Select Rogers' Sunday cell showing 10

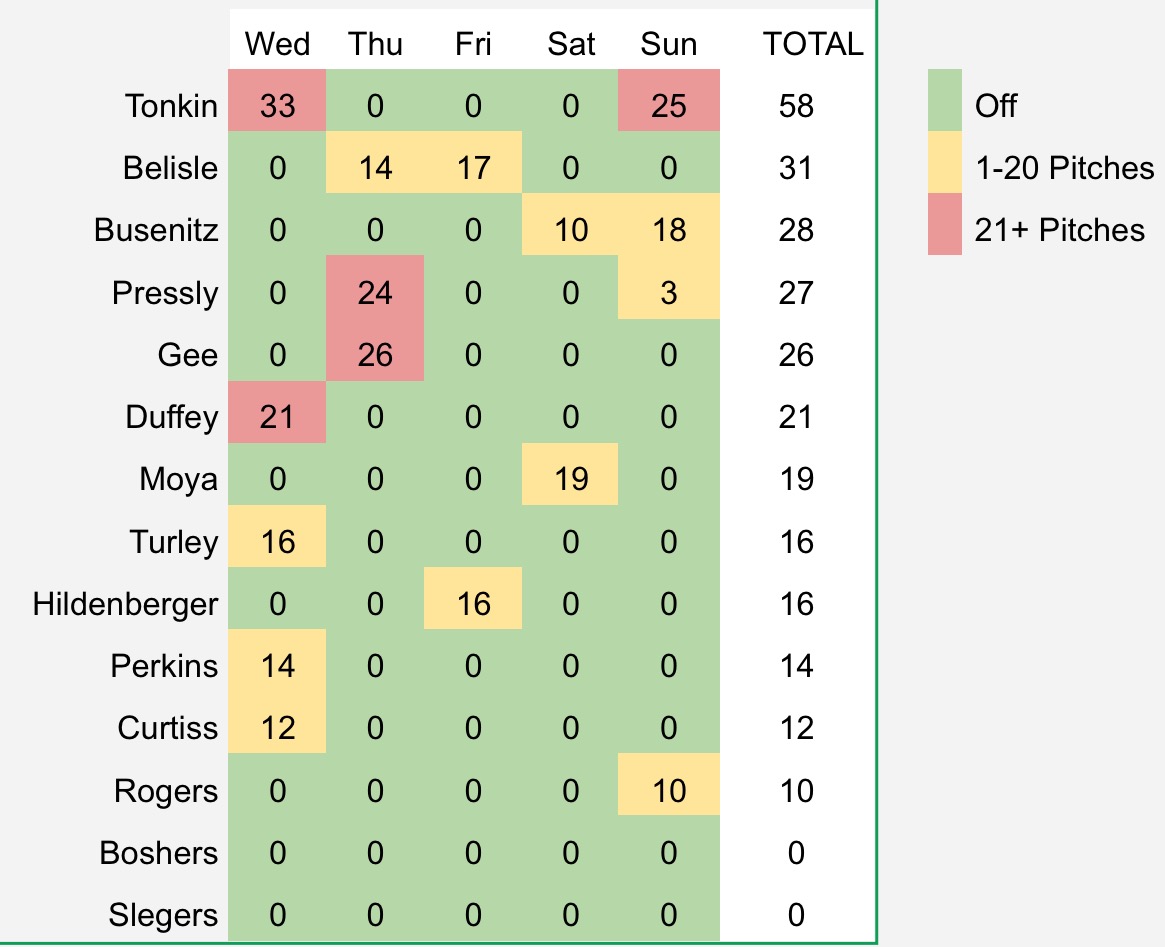pyautogui.click(x=669, y=791)
